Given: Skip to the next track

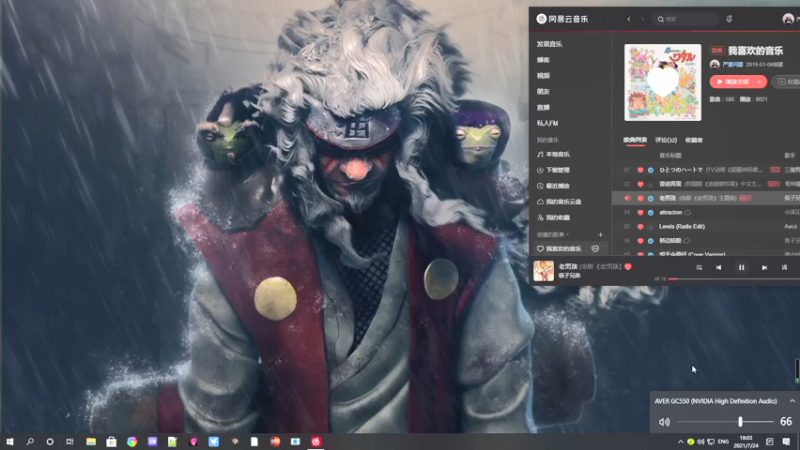Looking at the screenshot, I should pyautogui.click(x=764, y=267).
